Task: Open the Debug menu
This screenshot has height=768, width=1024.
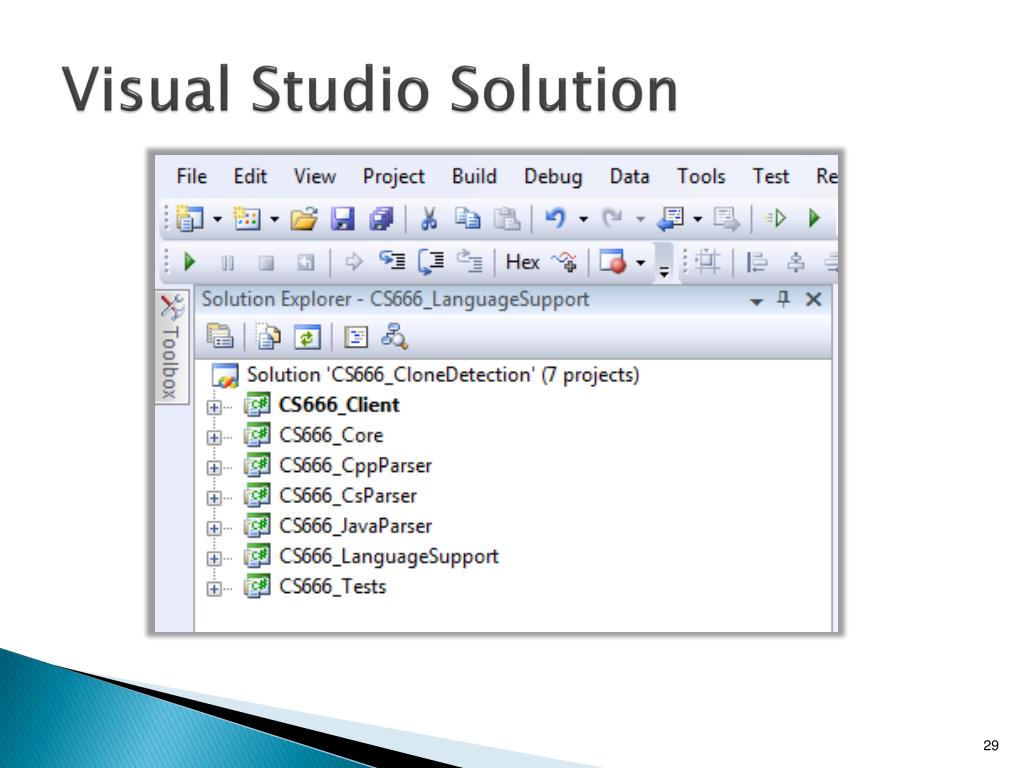Action: (x=552, y=177)
